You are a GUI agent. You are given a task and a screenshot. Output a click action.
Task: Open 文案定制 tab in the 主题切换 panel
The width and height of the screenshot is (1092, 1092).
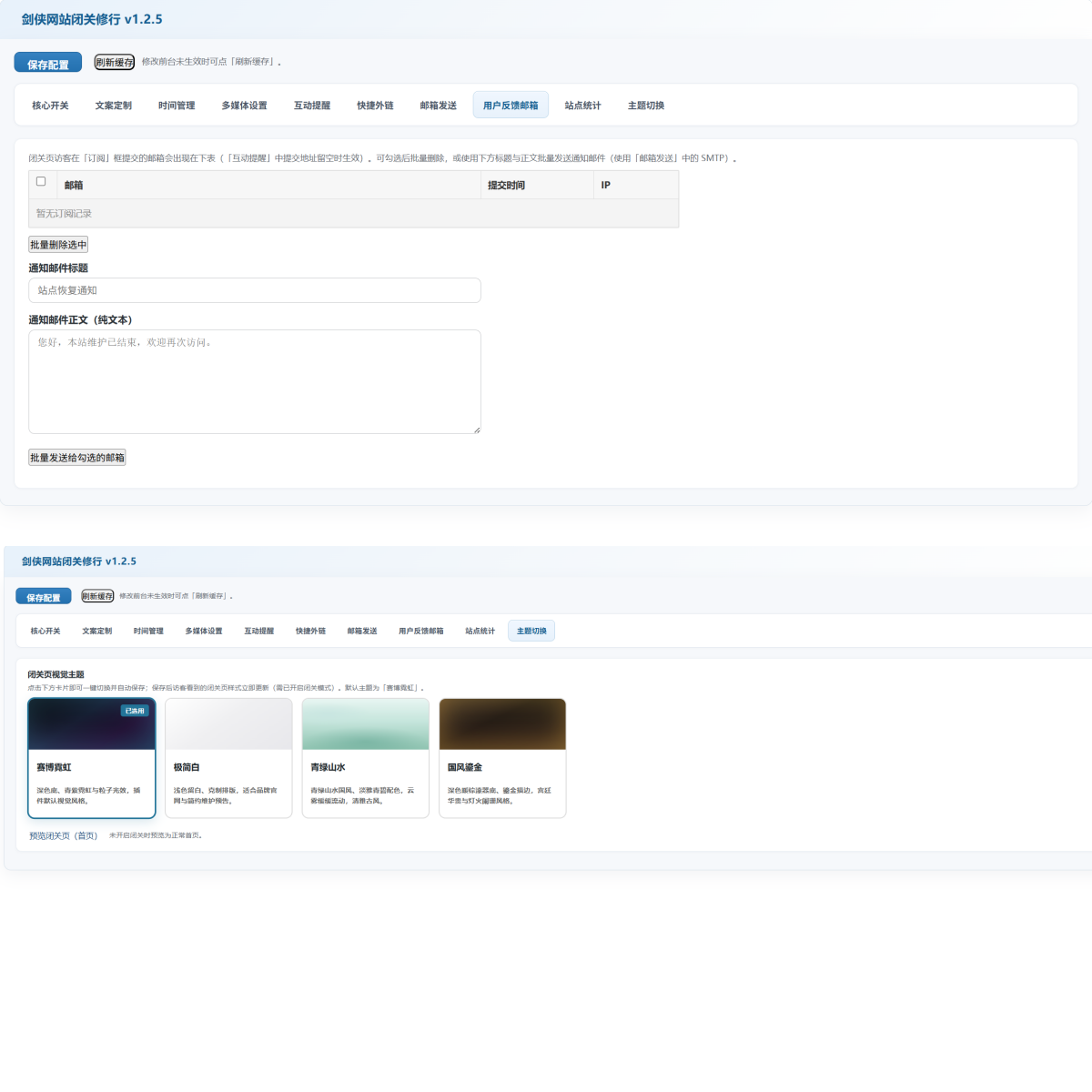[97, 632]
